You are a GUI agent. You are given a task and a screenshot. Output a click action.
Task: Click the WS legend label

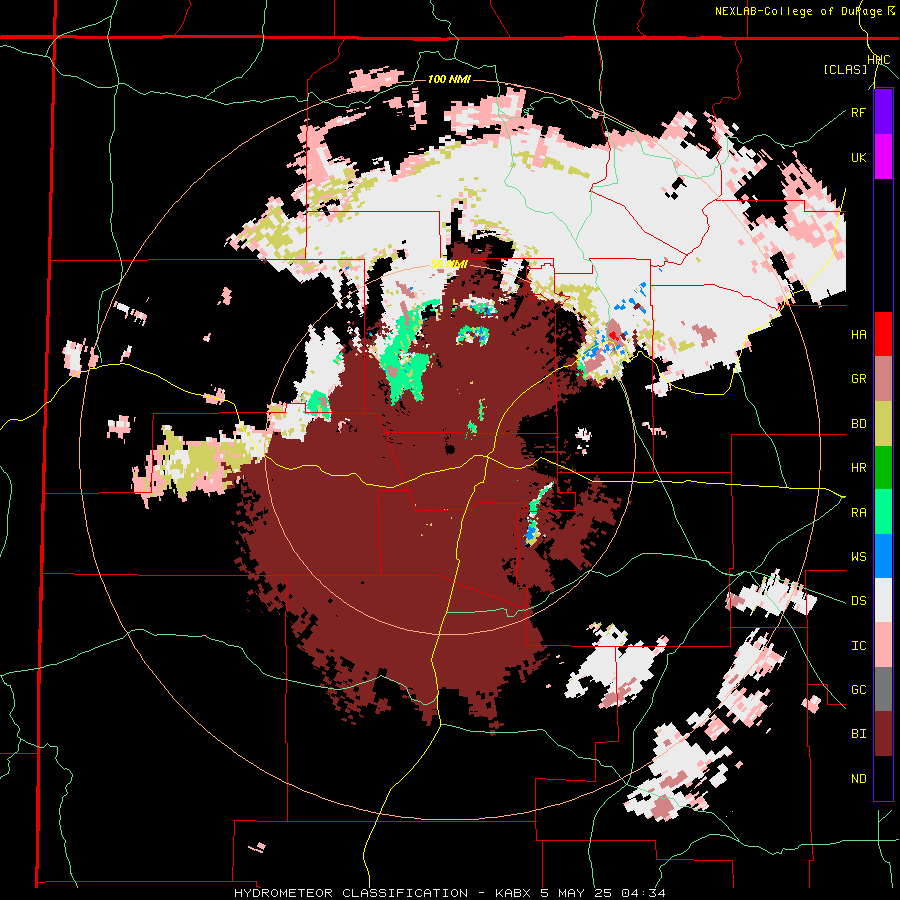(859, 557)
